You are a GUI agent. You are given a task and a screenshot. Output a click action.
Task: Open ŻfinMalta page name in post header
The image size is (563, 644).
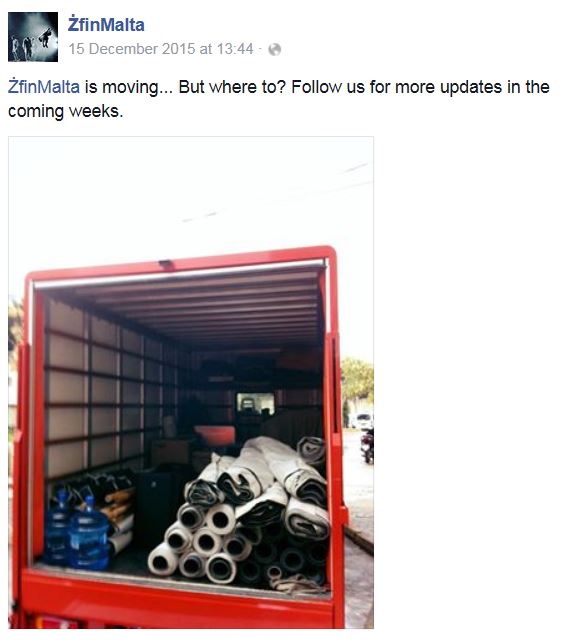tap(106, 25)
